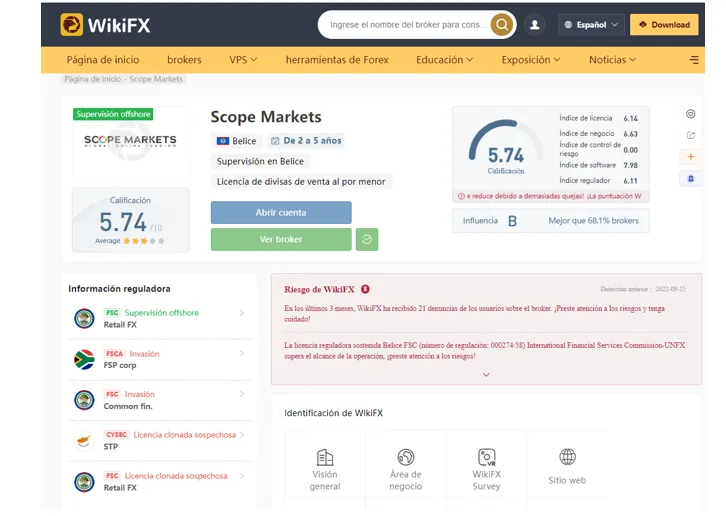Click Belize emblem of Supervisión offshore row
The width and height of the screenshot is (726, 516).
84,319
